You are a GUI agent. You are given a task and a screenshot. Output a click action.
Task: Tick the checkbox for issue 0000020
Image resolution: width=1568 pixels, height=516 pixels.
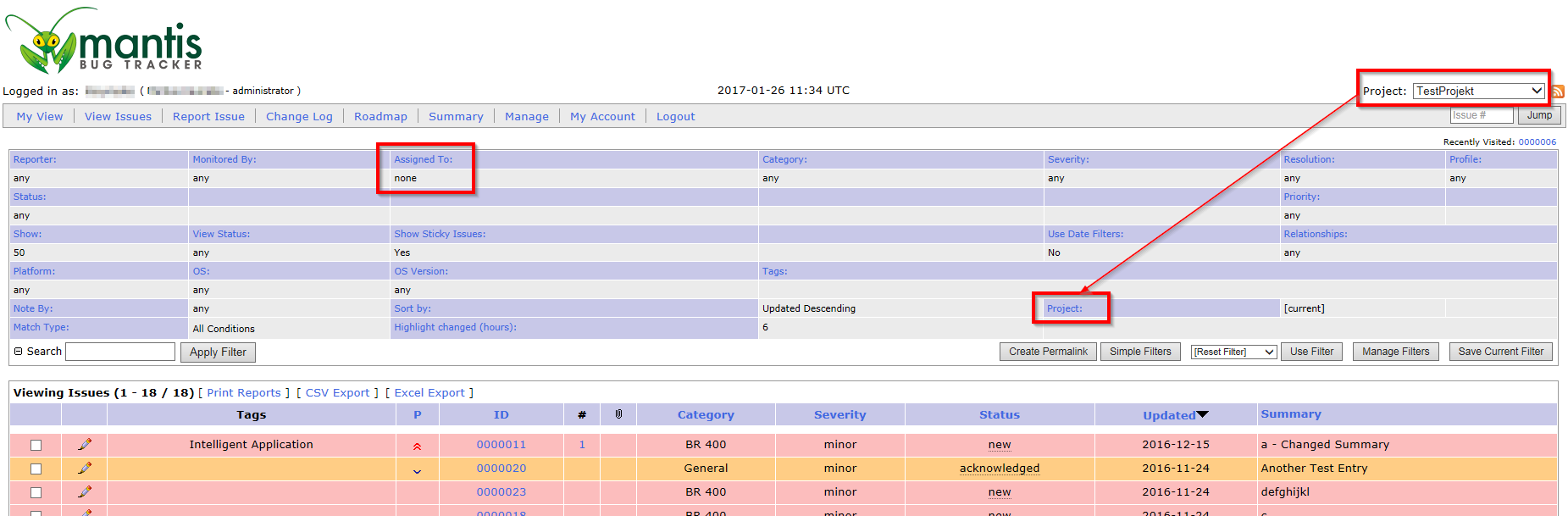coord(36,469)
